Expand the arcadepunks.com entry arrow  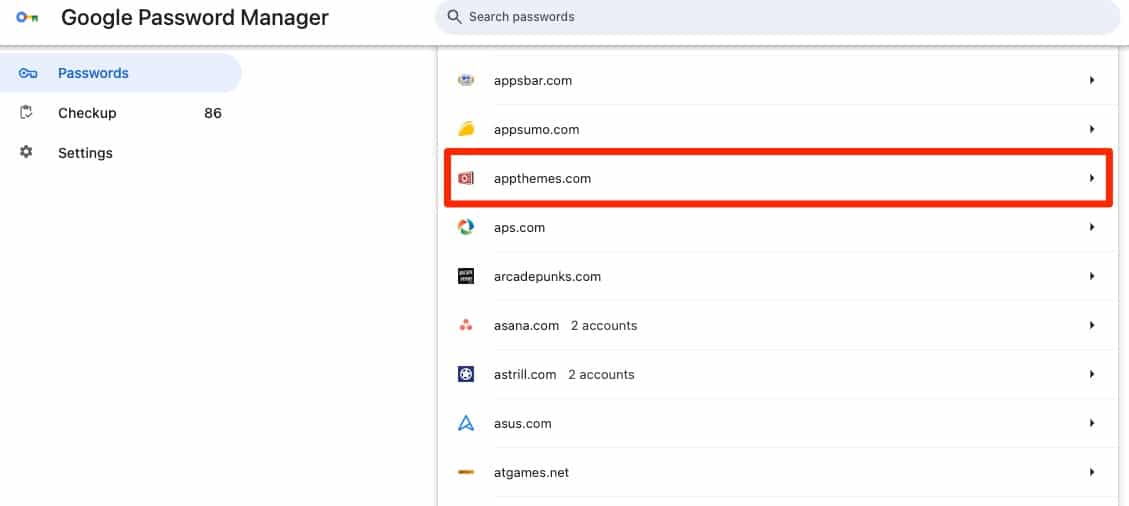(x=1092, y=276)
